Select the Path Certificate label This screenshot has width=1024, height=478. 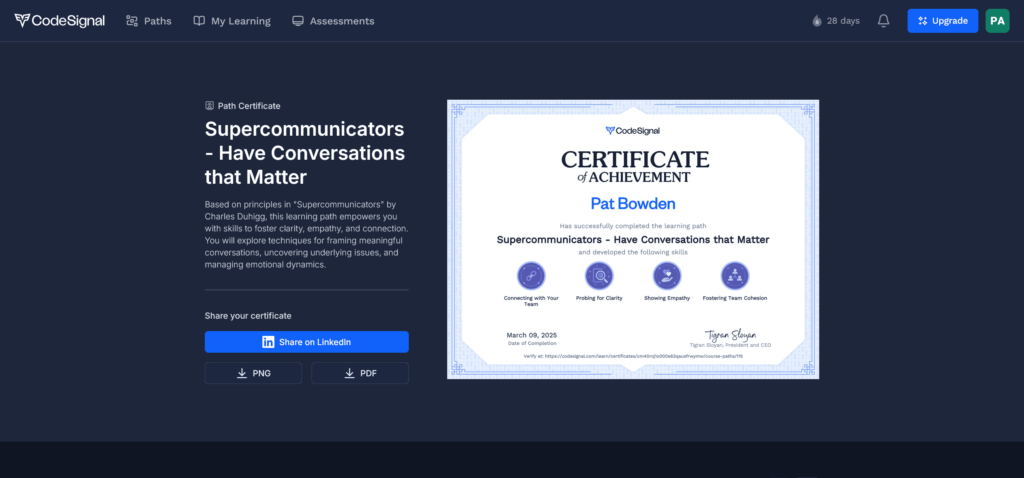tap(249, 105)
